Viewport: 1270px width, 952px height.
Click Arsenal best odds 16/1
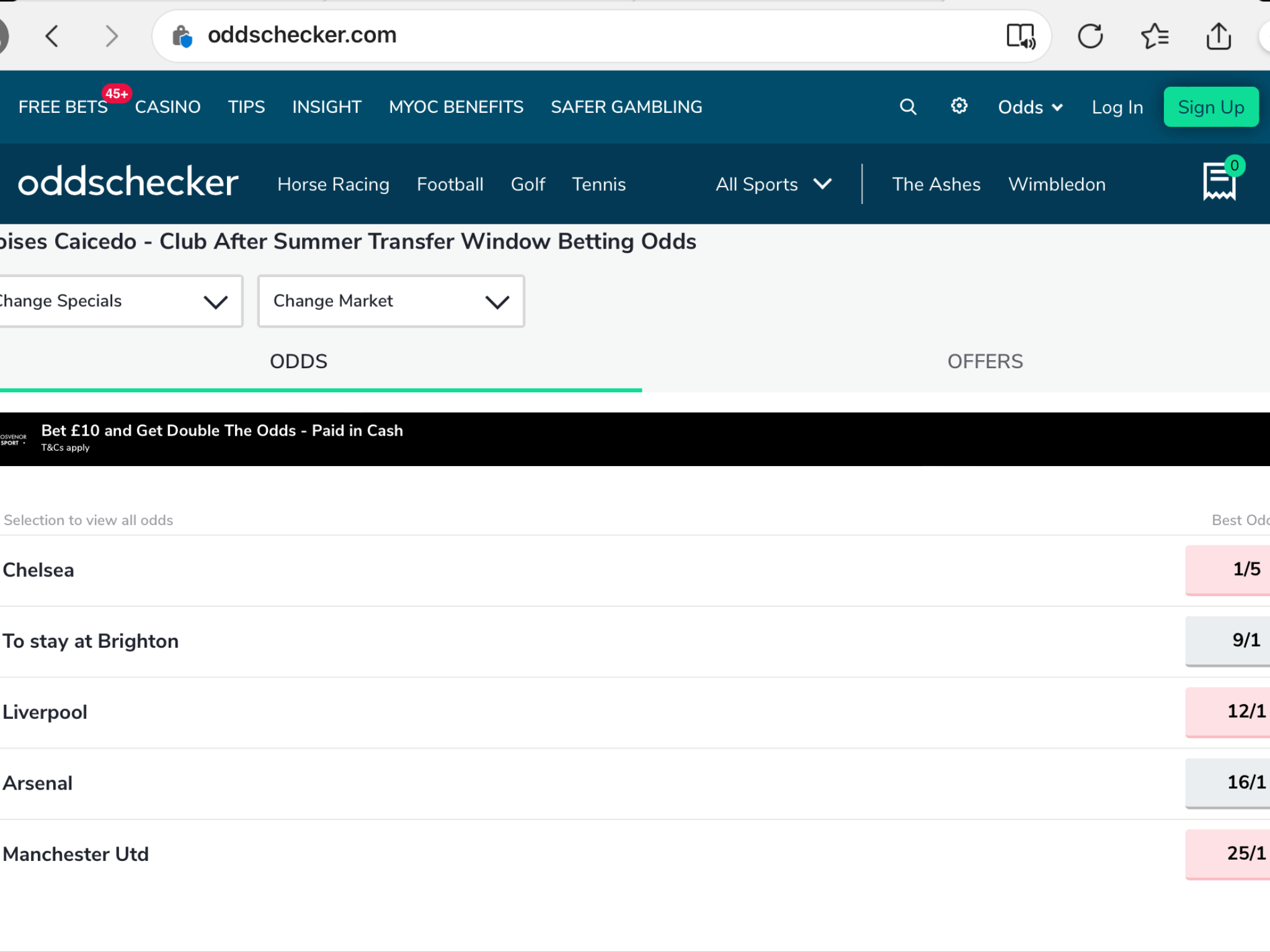1228,783
